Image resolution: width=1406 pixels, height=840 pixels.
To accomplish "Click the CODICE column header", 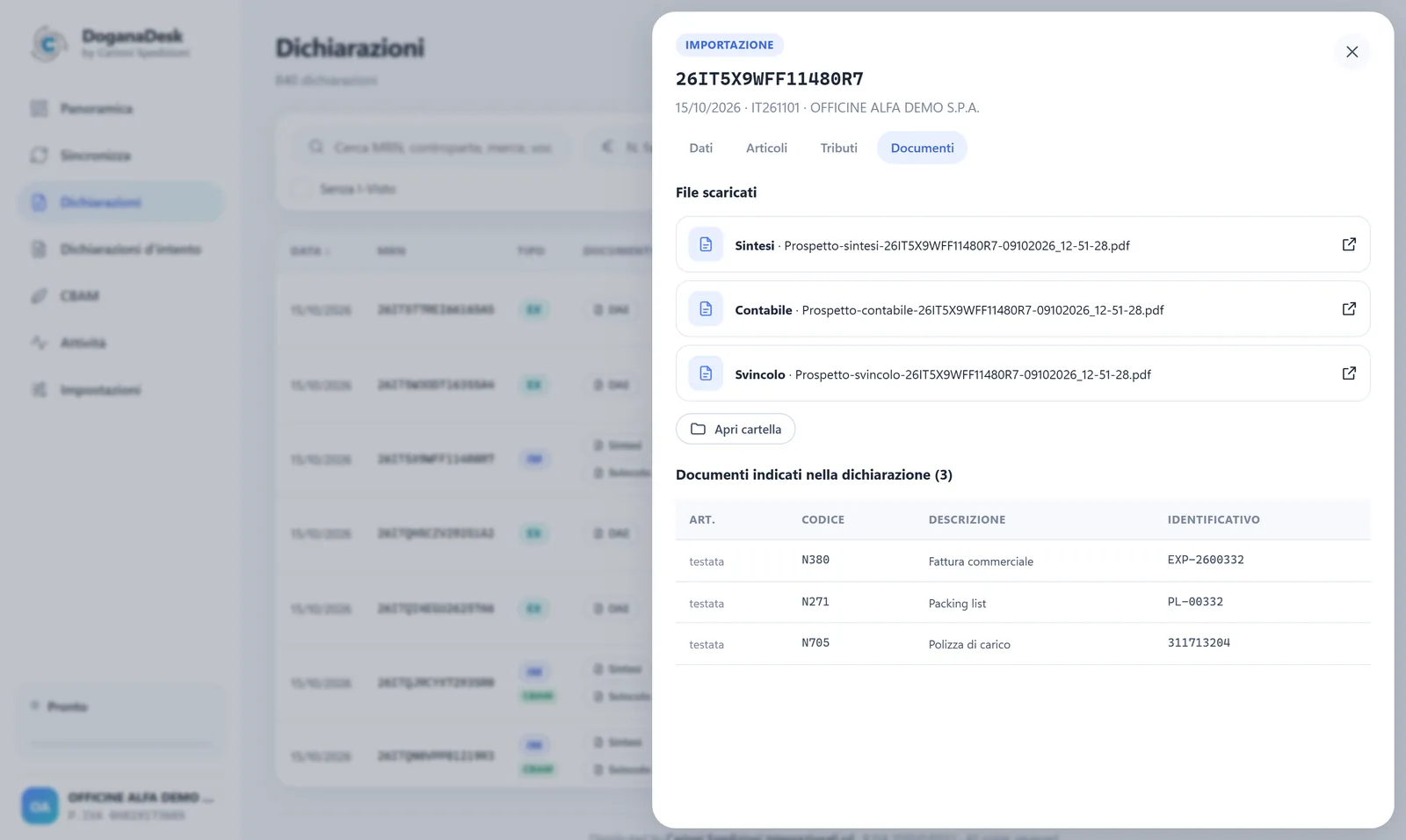I will tap(823, 519).
